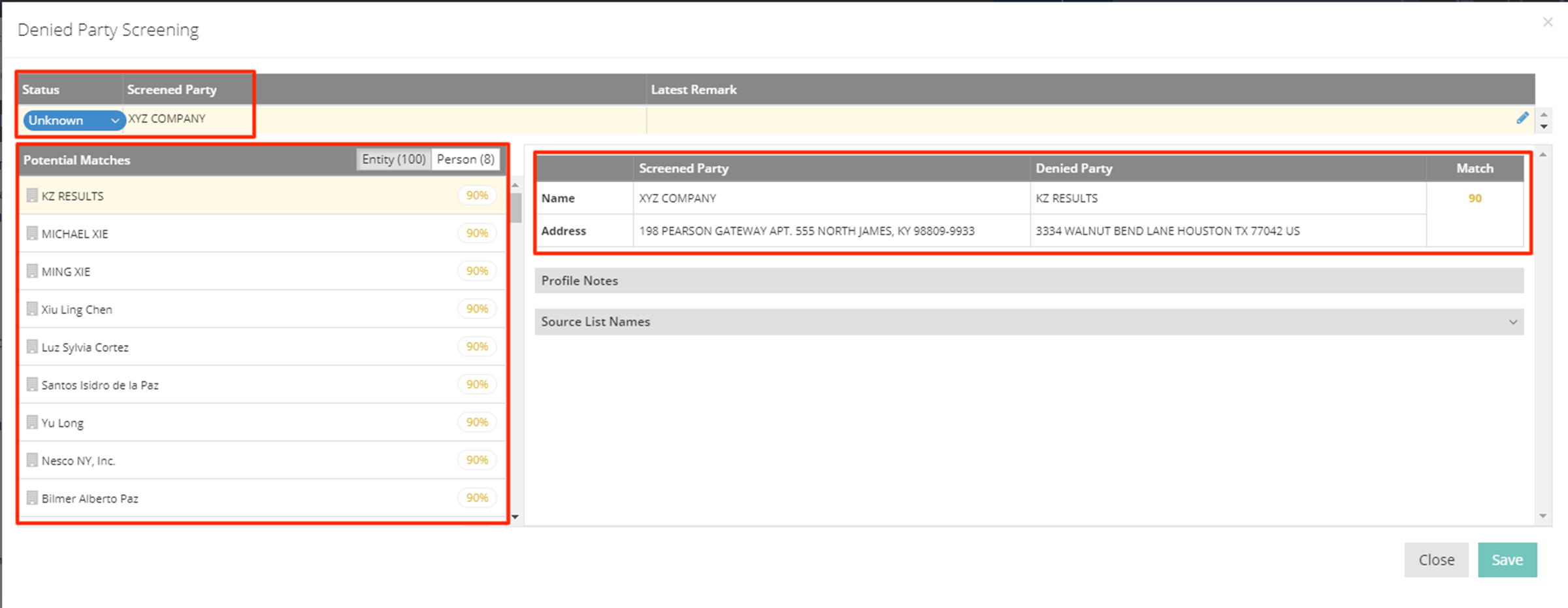Click the icon next to Yu Long
The width and height of the screenshot is (1568, 608).
point(32,422)
